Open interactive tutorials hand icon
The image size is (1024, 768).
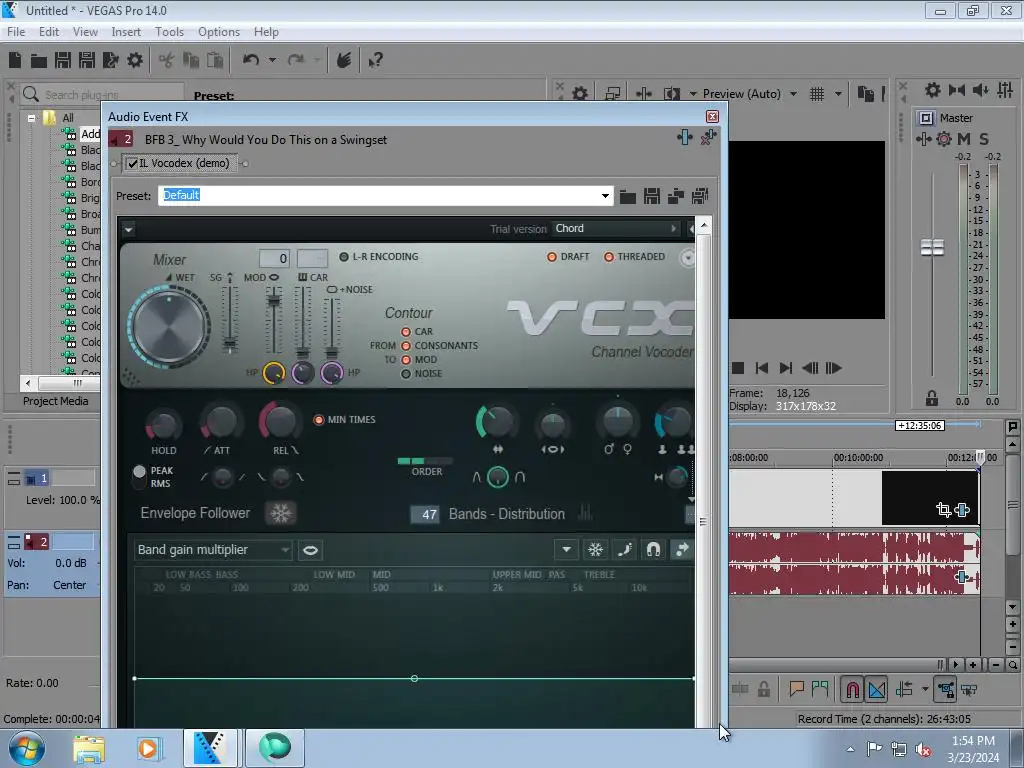344,60
